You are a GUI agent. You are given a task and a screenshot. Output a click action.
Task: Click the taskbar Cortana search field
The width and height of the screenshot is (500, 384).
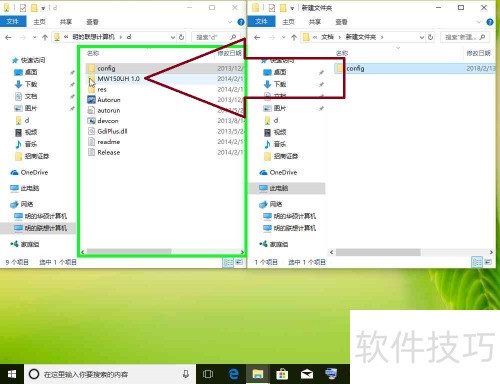click(110, 374)
